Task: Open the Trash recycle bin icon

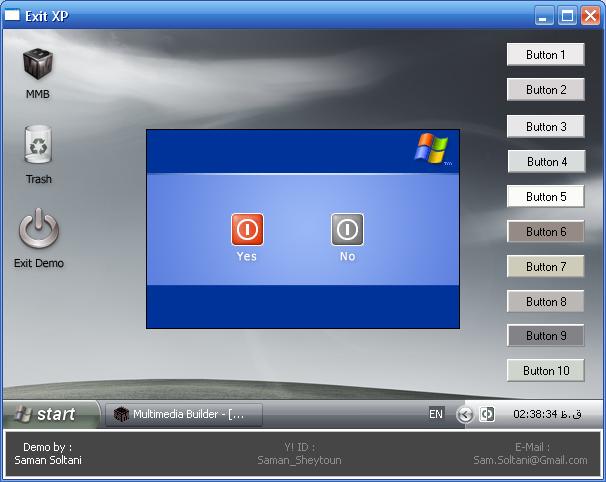Action: click(x=38, y=145)
